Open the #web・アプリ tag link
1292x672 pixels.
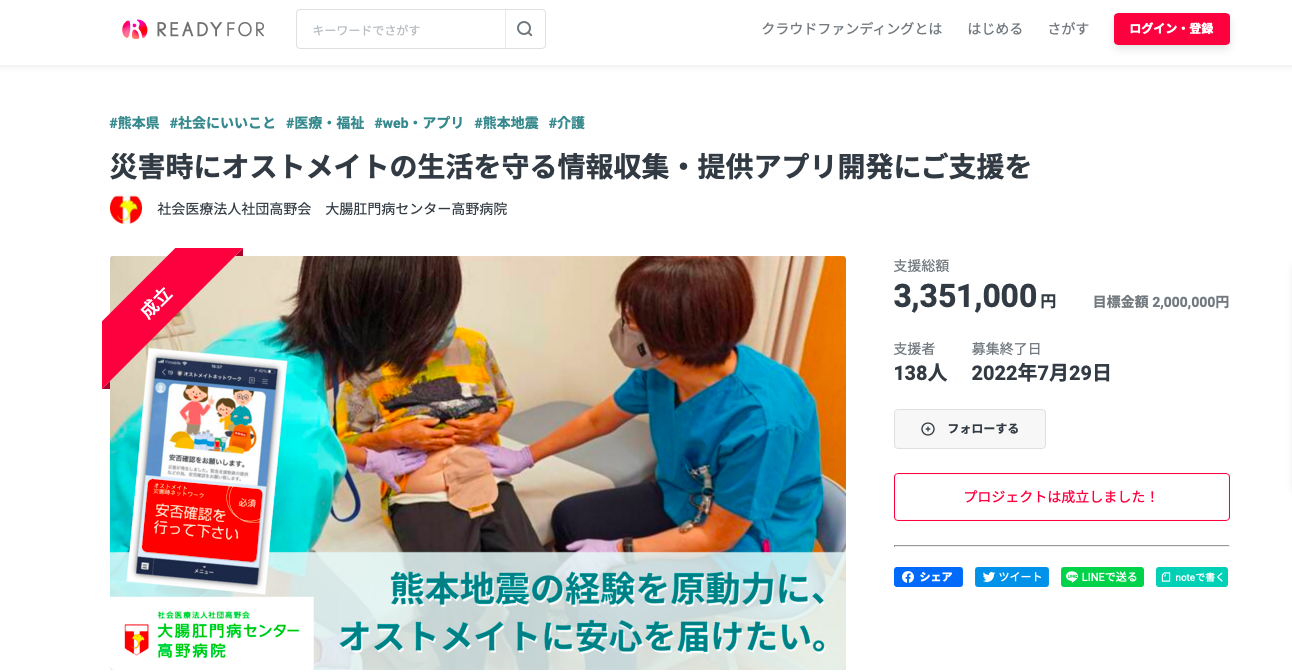419,123
